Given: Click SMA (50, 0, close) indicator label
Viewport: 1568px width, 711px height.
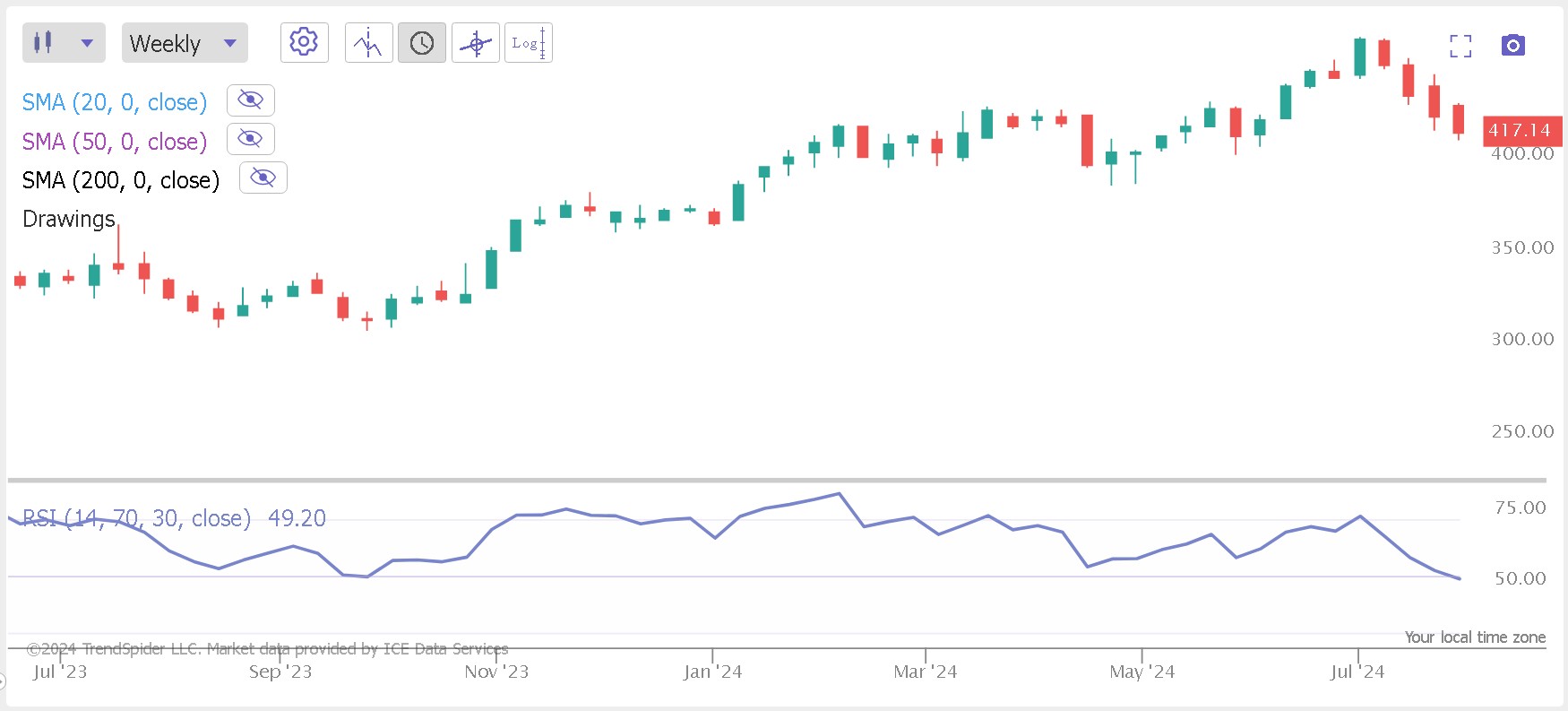Looking at the screenshot, I should click(115, 142).
